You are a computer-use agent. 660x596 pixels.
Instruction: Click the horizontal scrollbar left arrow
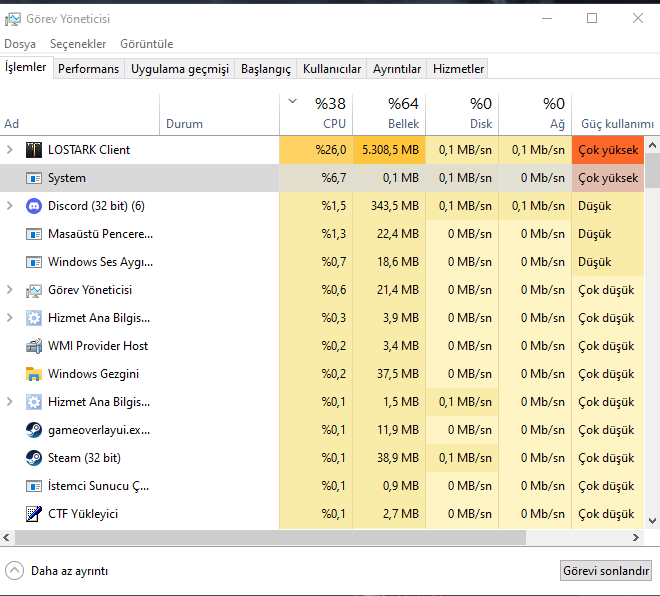tap(6, 537)
